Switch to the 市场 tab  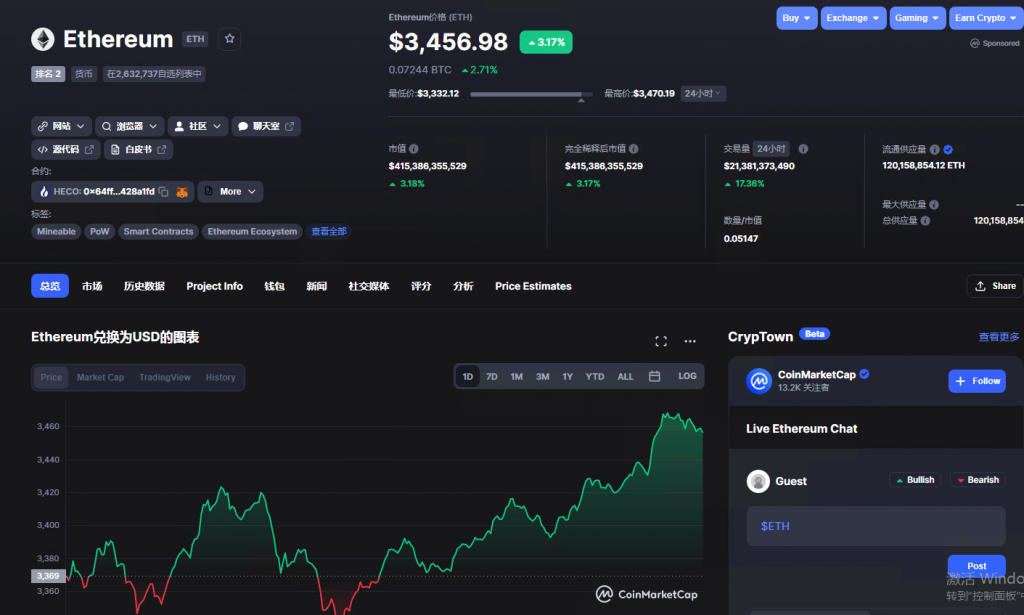[92, 286]
